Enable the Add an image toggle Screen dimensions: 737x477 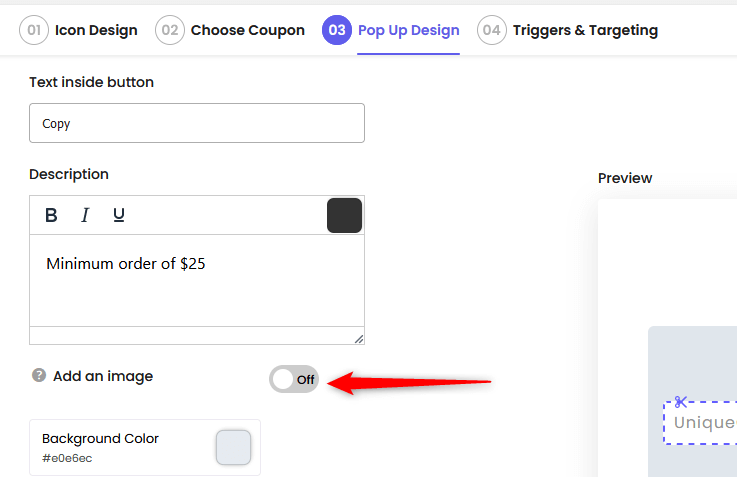click(294, 379)
